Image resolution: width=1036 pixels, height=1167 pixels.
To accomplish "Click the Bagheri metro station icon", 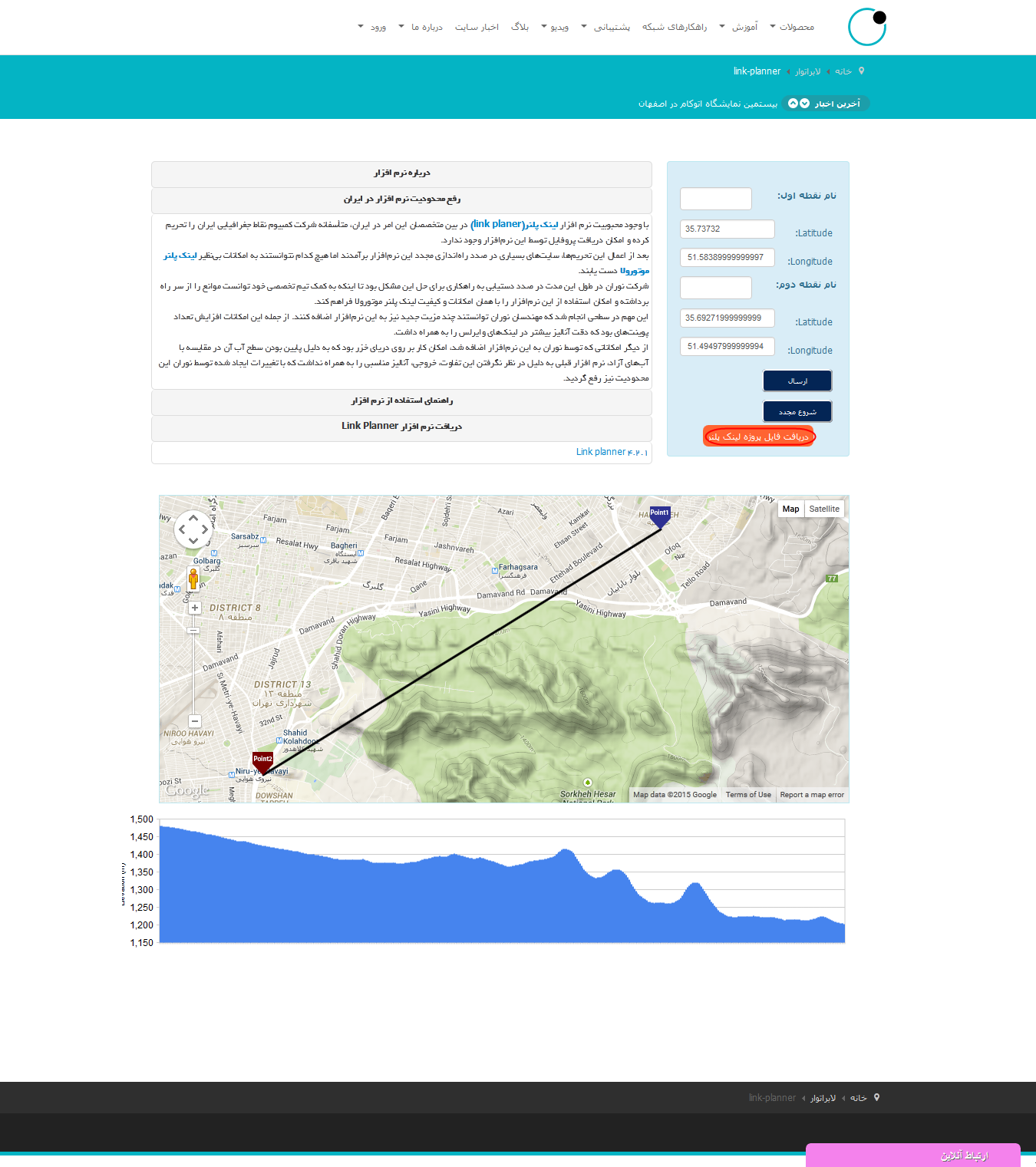I will (361, 553).
